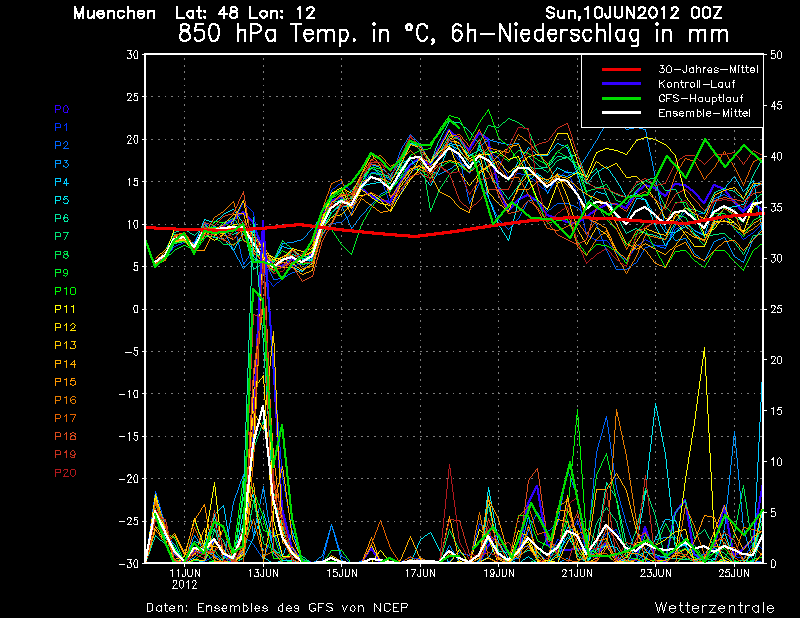Click the P17 ensemble member label
The width and height of the screenshot is (800, 618).
pyautogui.click(x=65, y=418)
